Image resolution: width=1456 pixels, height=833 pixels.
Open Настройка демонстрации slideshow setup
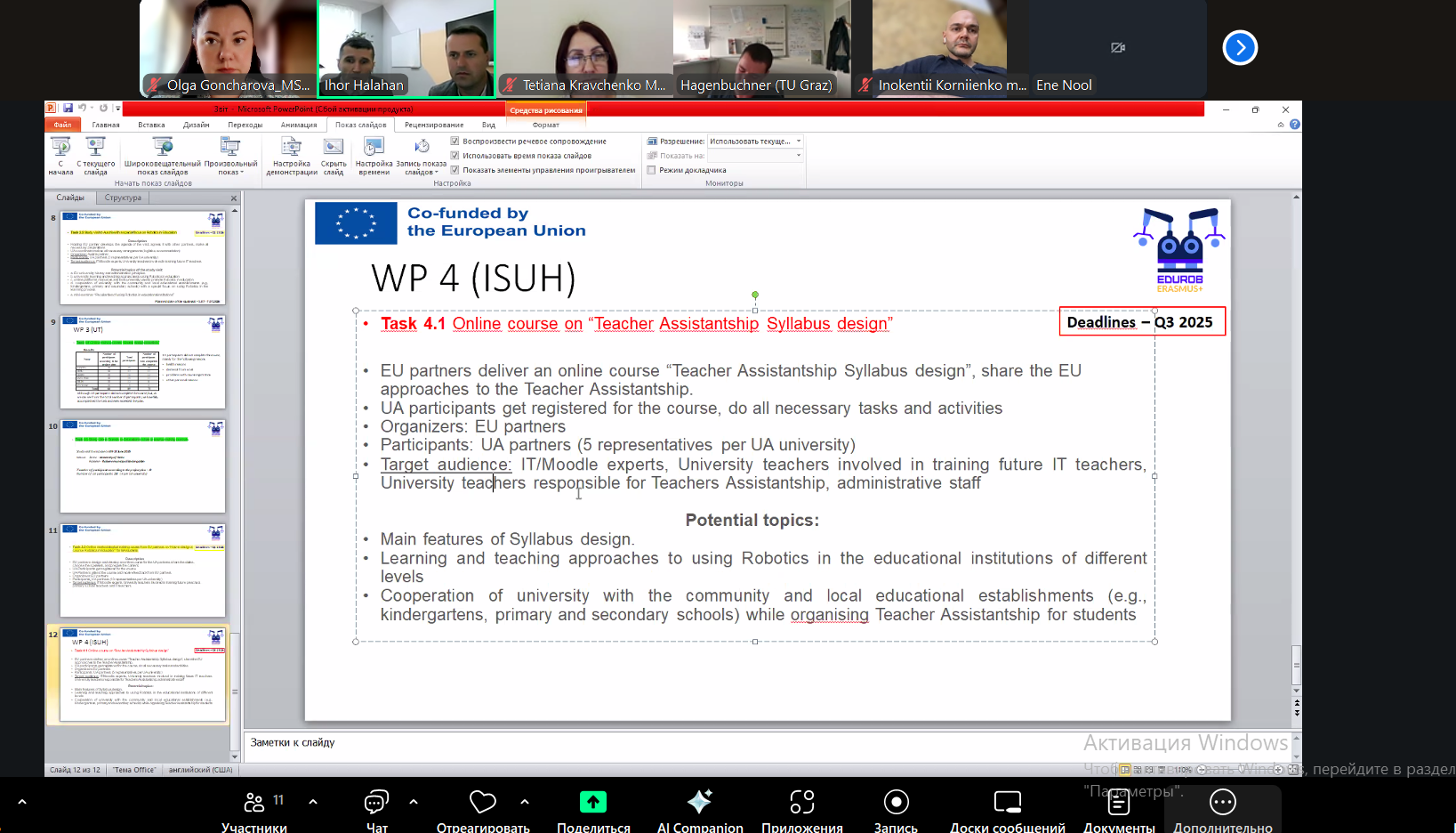coord(292,155)
